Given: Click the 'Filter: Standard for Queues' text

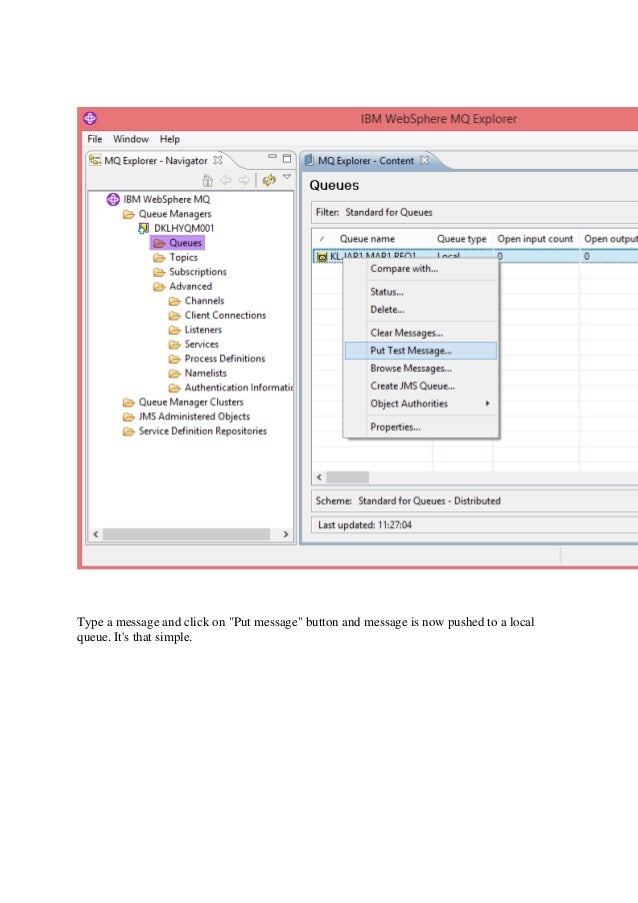Looking at the screenshot, I should 374,212.
